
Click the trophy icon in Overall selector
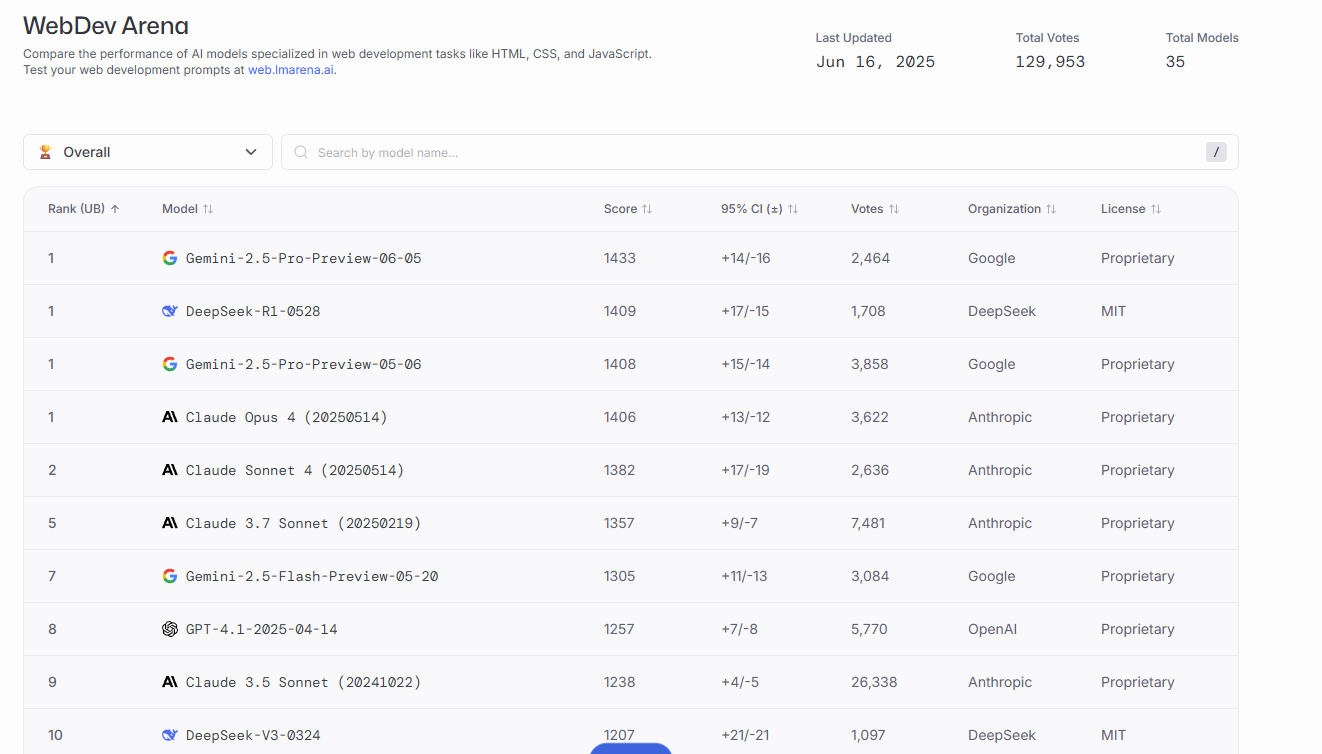click(45, 152)
